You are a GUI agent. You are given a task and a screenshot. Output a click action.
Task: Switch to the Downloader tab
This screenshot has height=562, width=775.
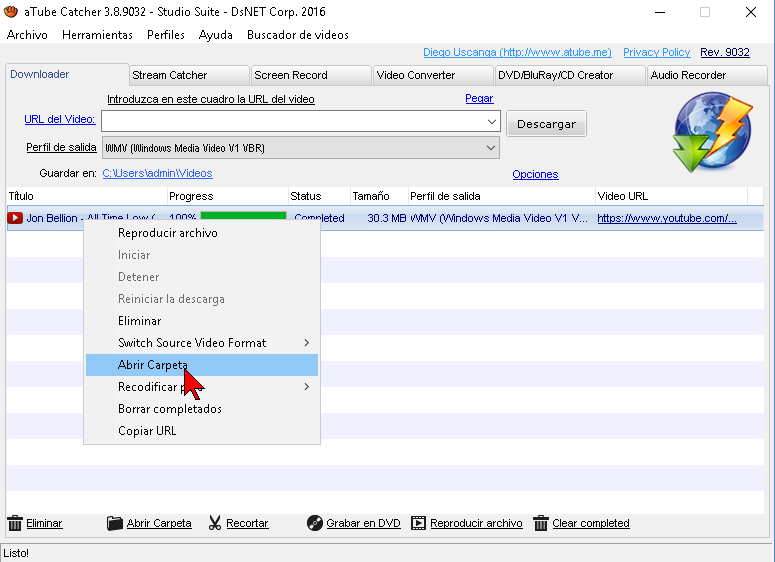pyautogui.click(x=67, y=74)
